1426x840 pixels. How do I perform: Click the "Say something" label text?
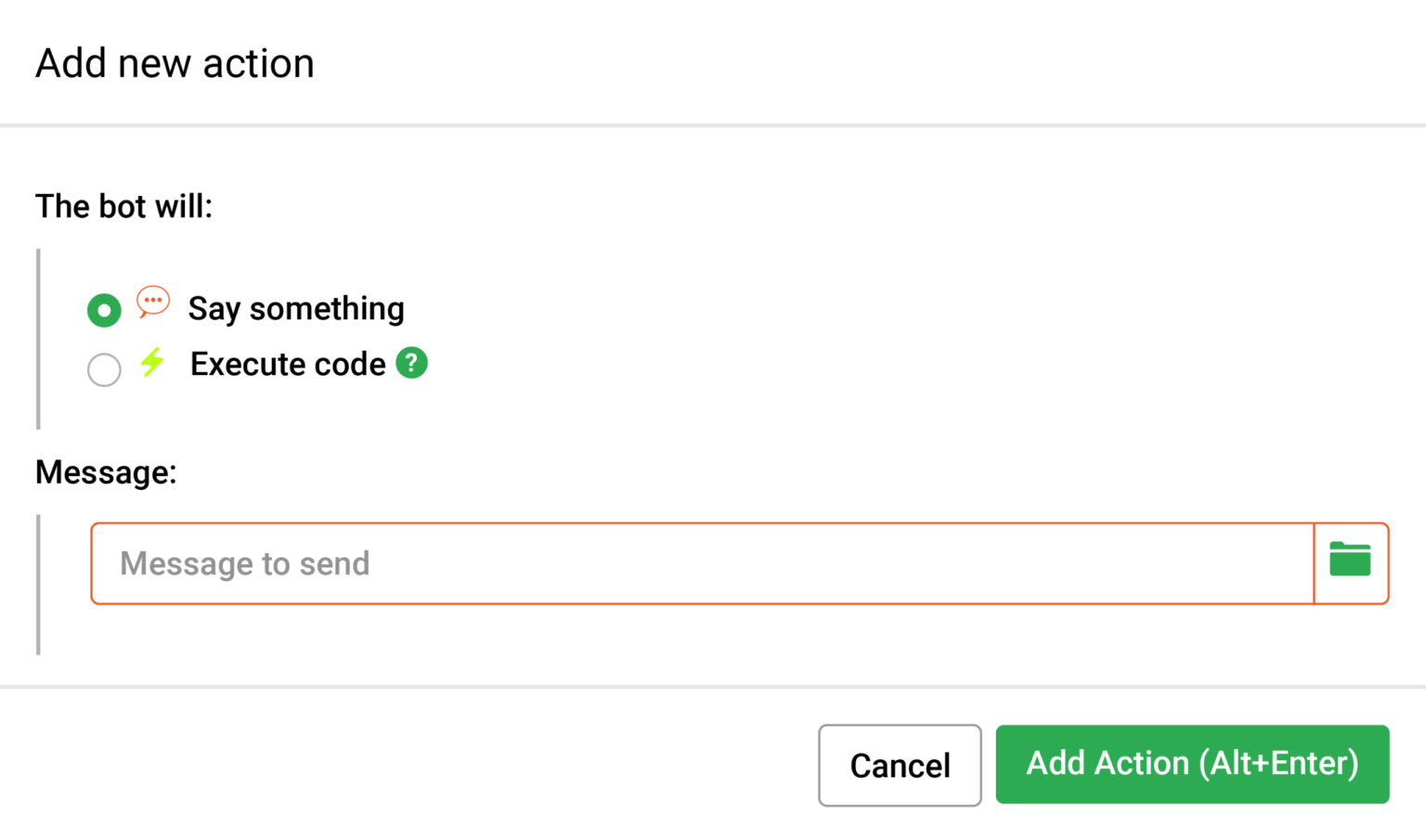coord(296,309)
